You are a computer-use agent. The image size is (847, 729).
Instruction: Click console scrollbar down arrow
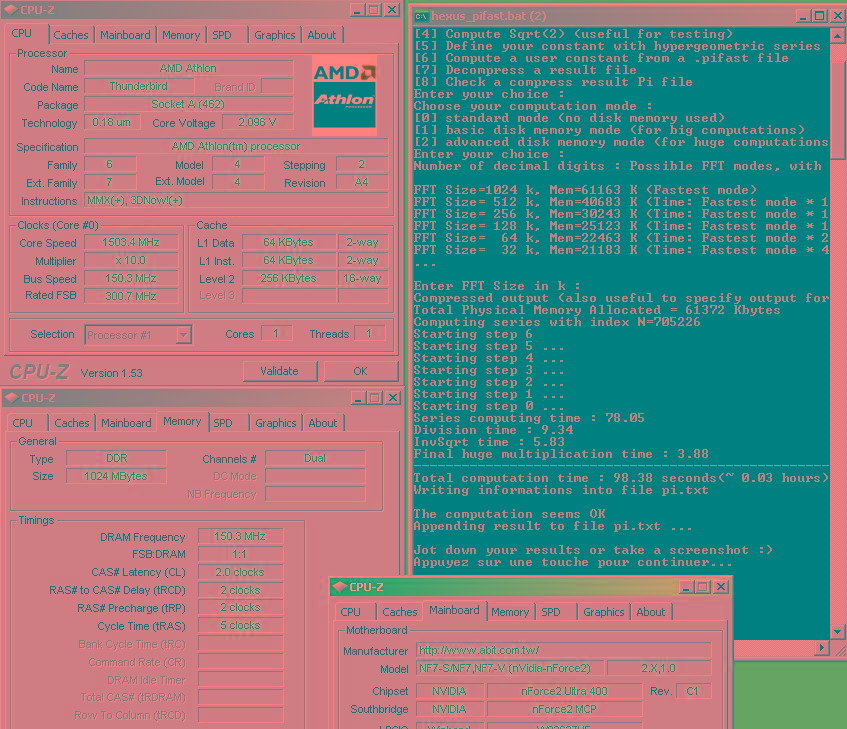click(837, 631)
